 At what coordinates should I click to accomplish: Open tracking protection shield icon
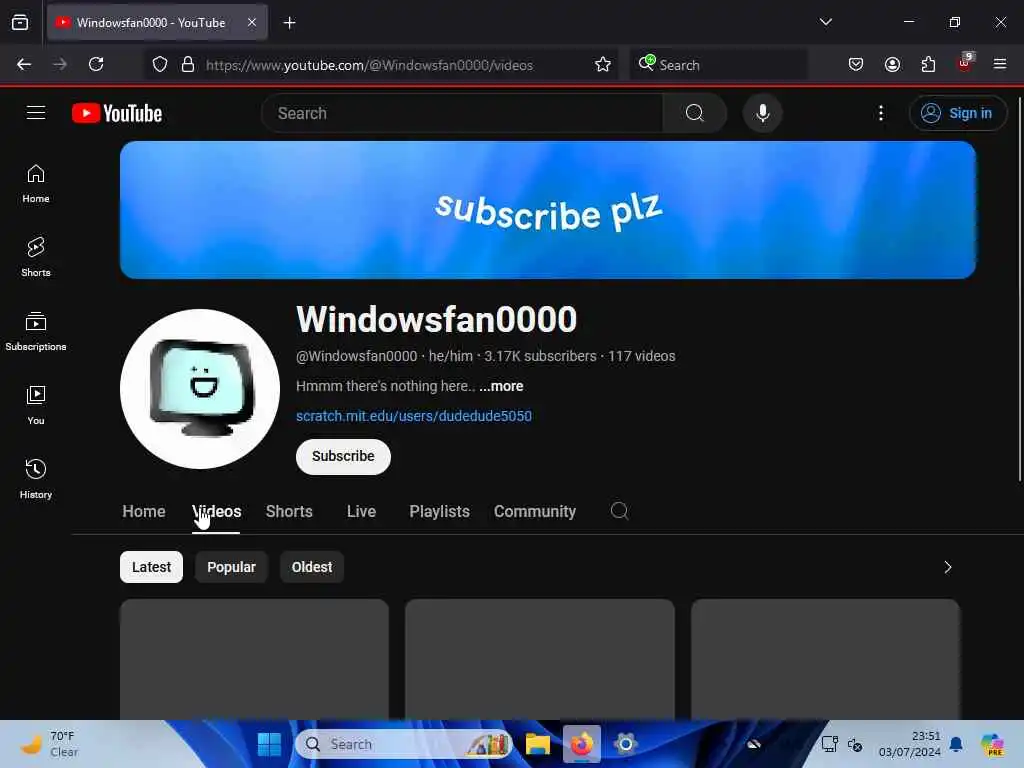point(160,64)
